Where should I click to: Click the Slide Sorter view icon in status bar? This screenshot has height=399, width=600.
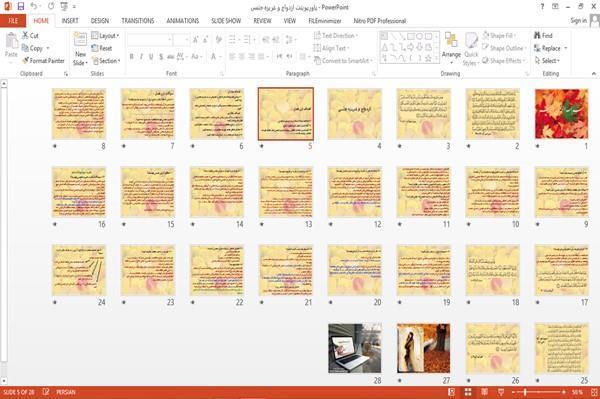(468, 392)
